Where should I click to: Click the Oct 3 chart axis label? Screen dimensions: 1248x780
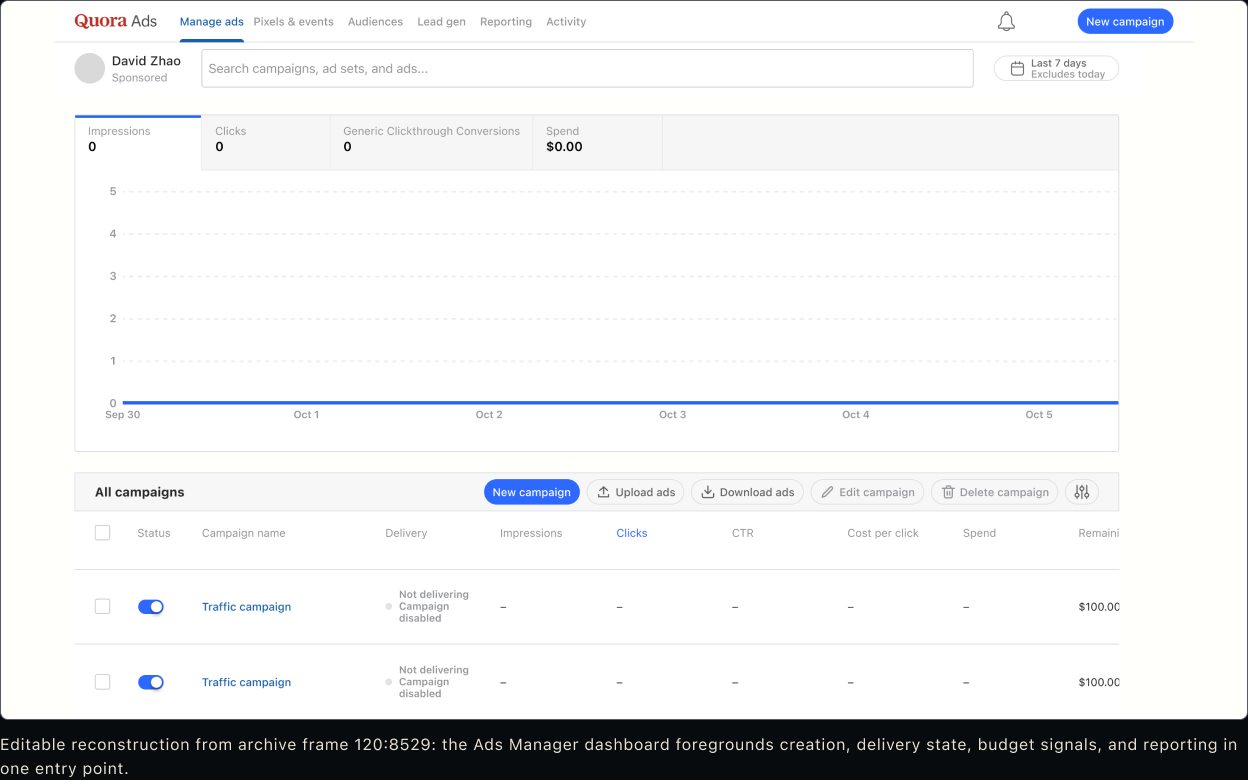pos(672,414)
